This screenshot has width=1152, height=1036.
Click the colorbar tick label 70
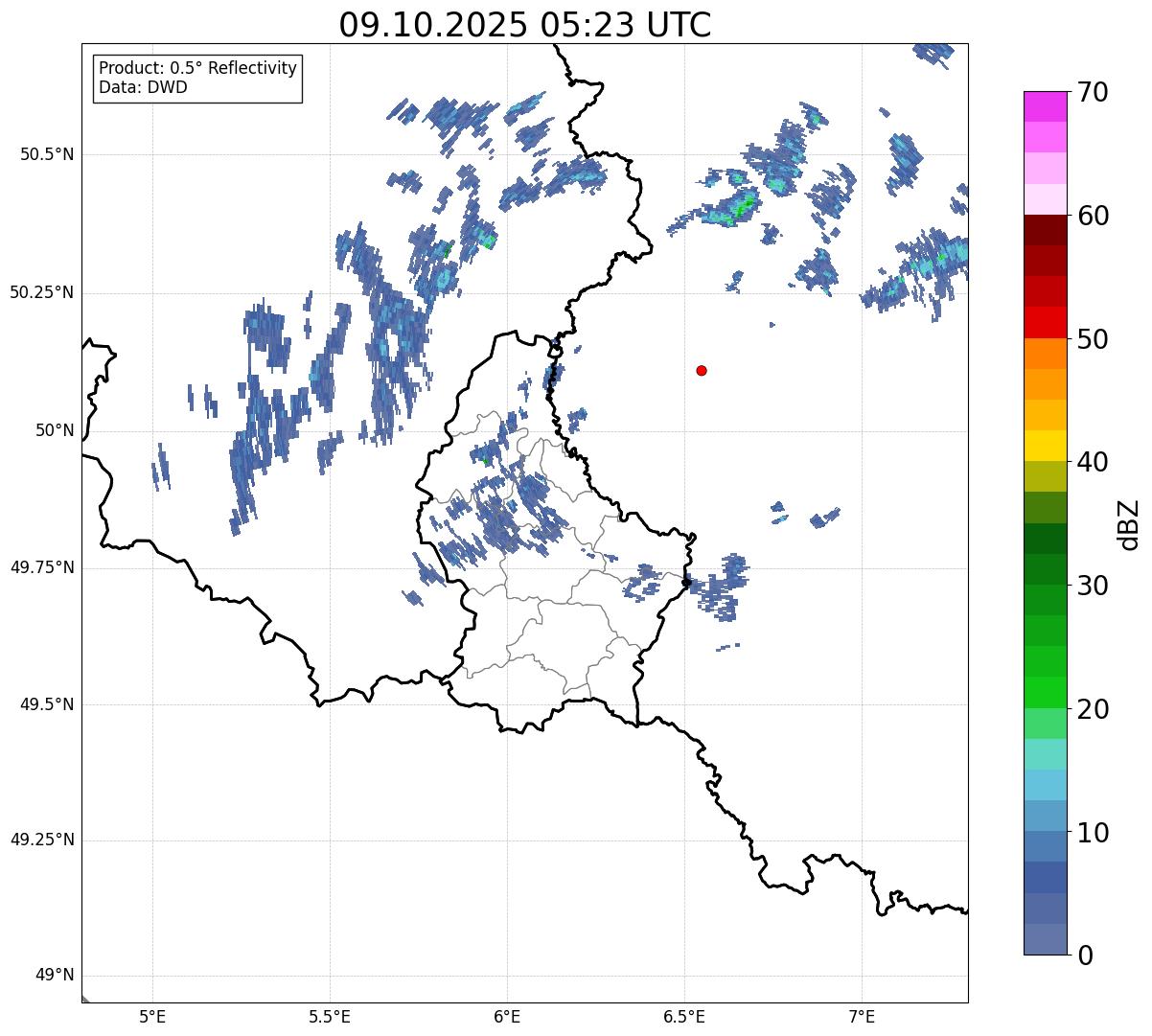[x=1093, y=92]
